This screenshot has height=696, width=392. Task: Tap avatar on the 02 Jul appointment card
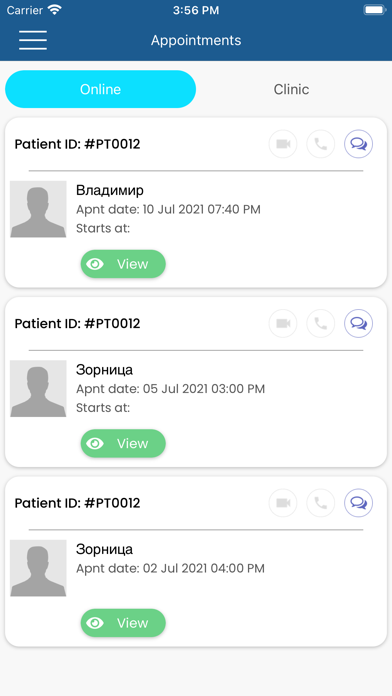coord(38,568)
